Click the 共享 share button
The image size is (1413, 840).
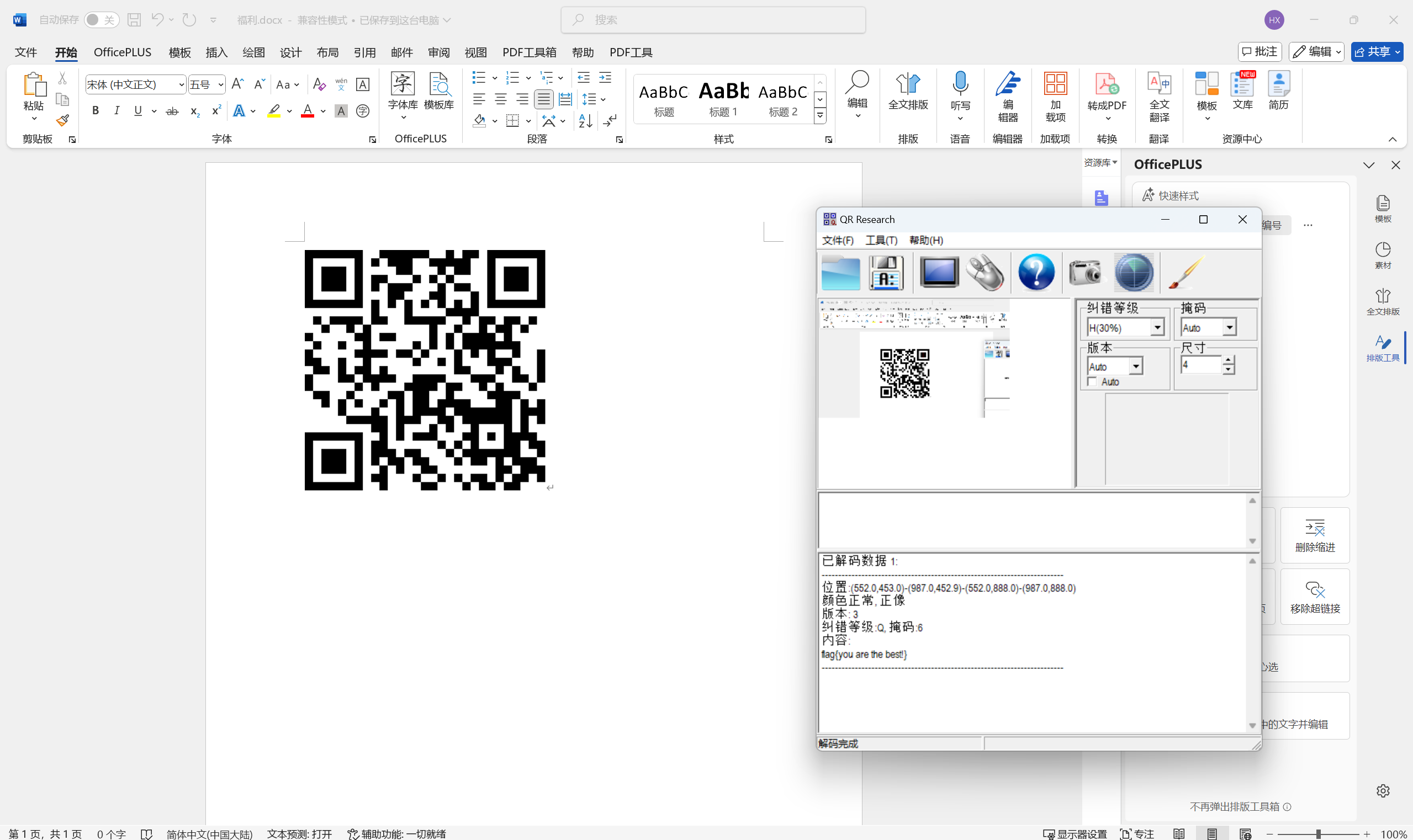(1376, 51)
